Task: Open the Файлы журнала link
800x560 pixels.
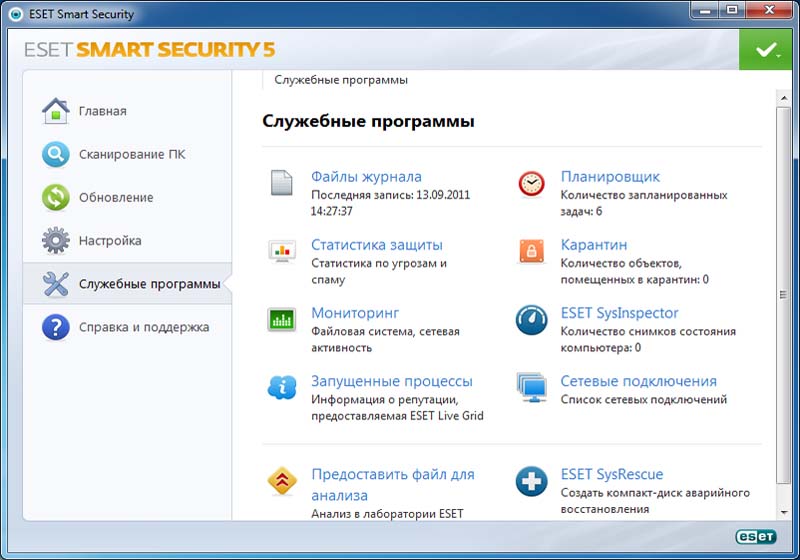Action: pos(366,176)
